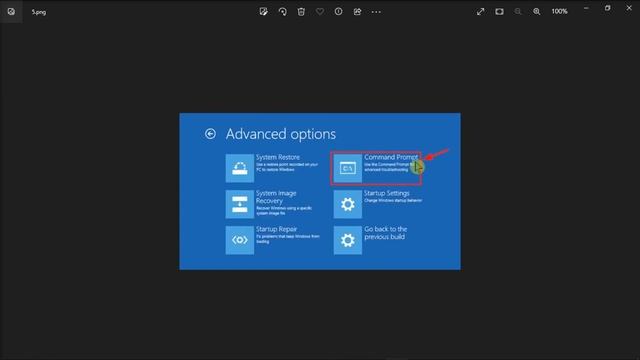Screen dimensions: 640x360
Task: Restore down the Photos window
Action: (608, 8)
